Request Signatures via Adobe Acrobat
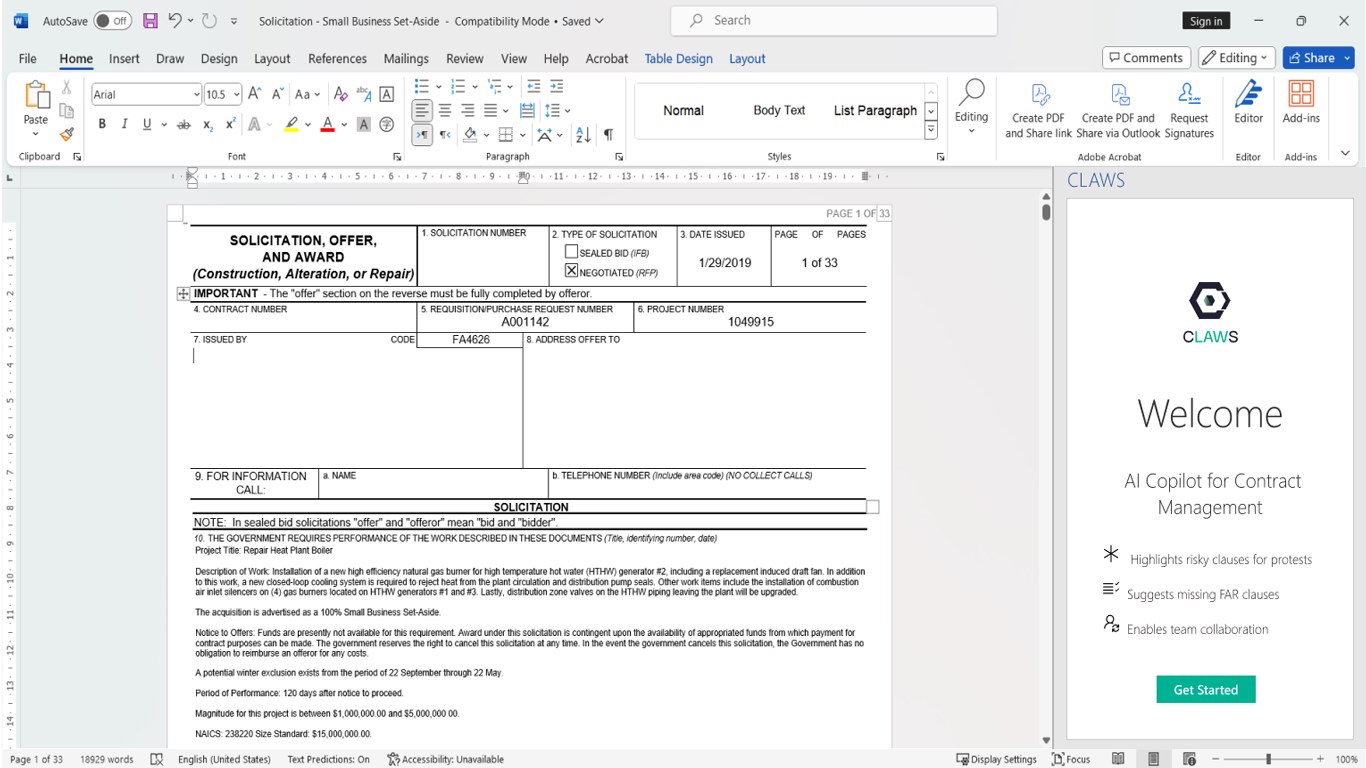Screen dimensions: 1366x768 [x=1189, y=110]
